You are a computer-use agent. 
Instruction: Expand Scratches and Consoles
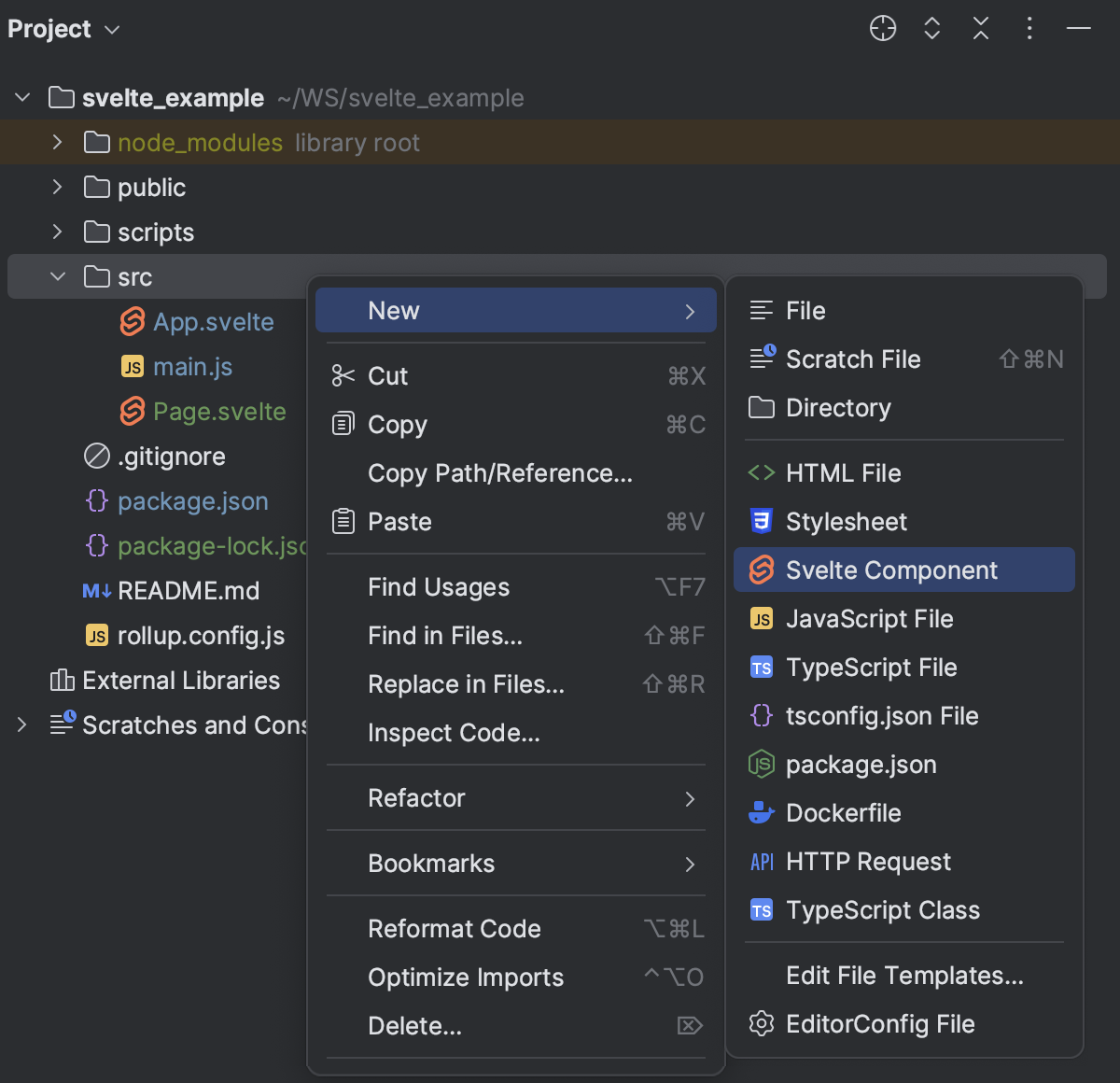[x=21, y=724]
